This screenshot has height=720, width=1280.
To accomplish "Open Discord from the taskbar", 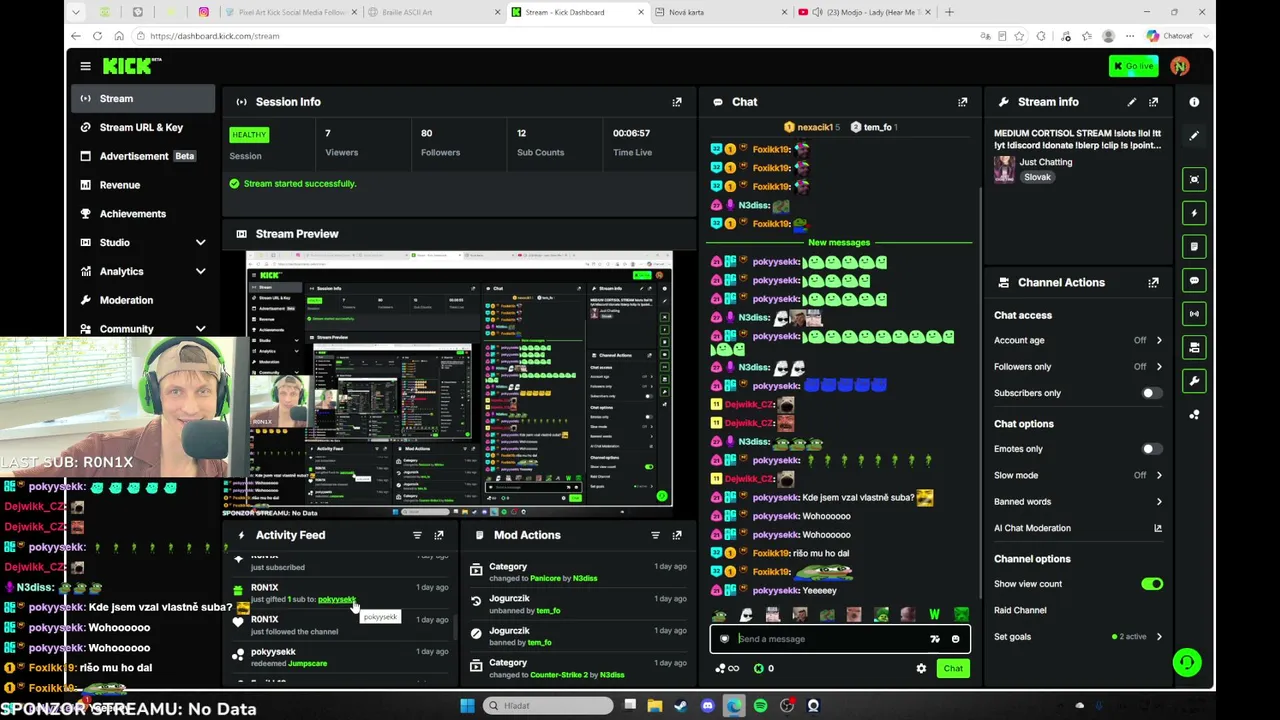I will [708, 706].
